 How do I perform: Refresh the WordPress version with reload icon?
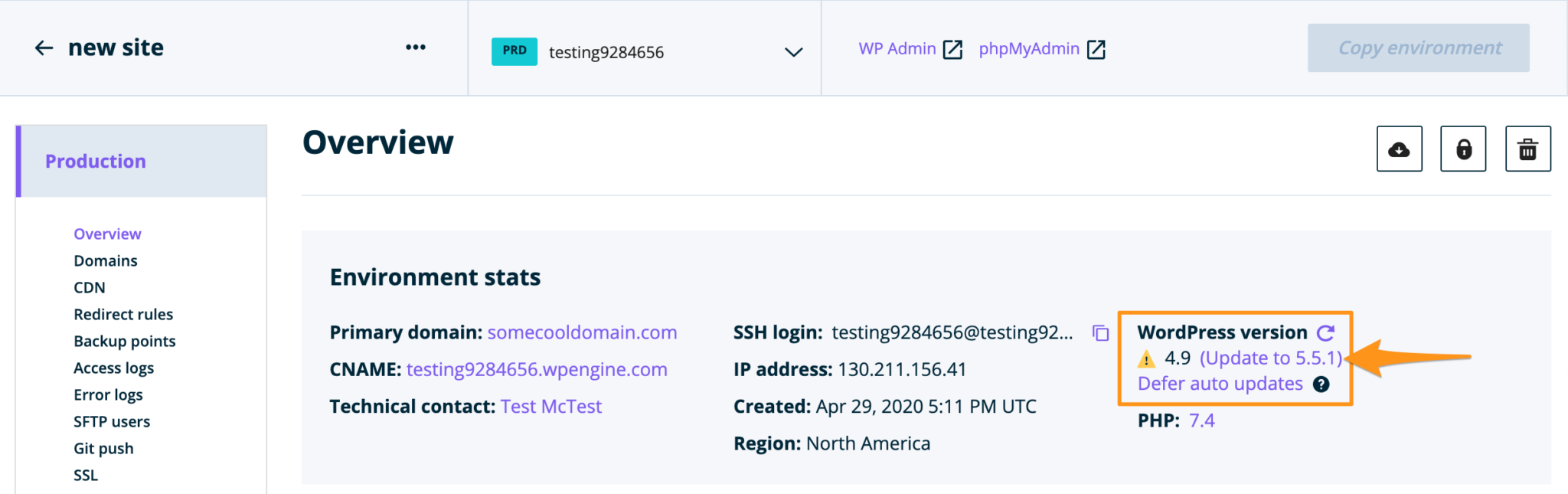click(x=1325, y=332)
